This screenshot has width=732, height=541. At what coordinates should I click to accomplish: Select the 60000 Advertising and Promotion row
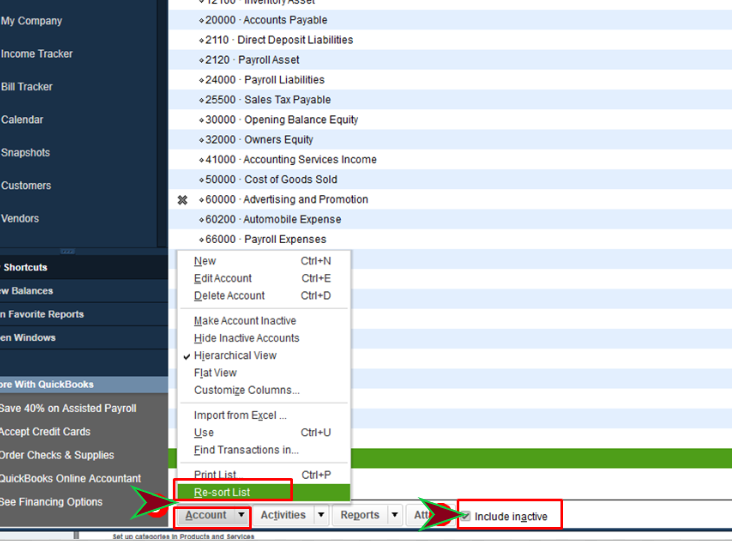pos(450,200)
